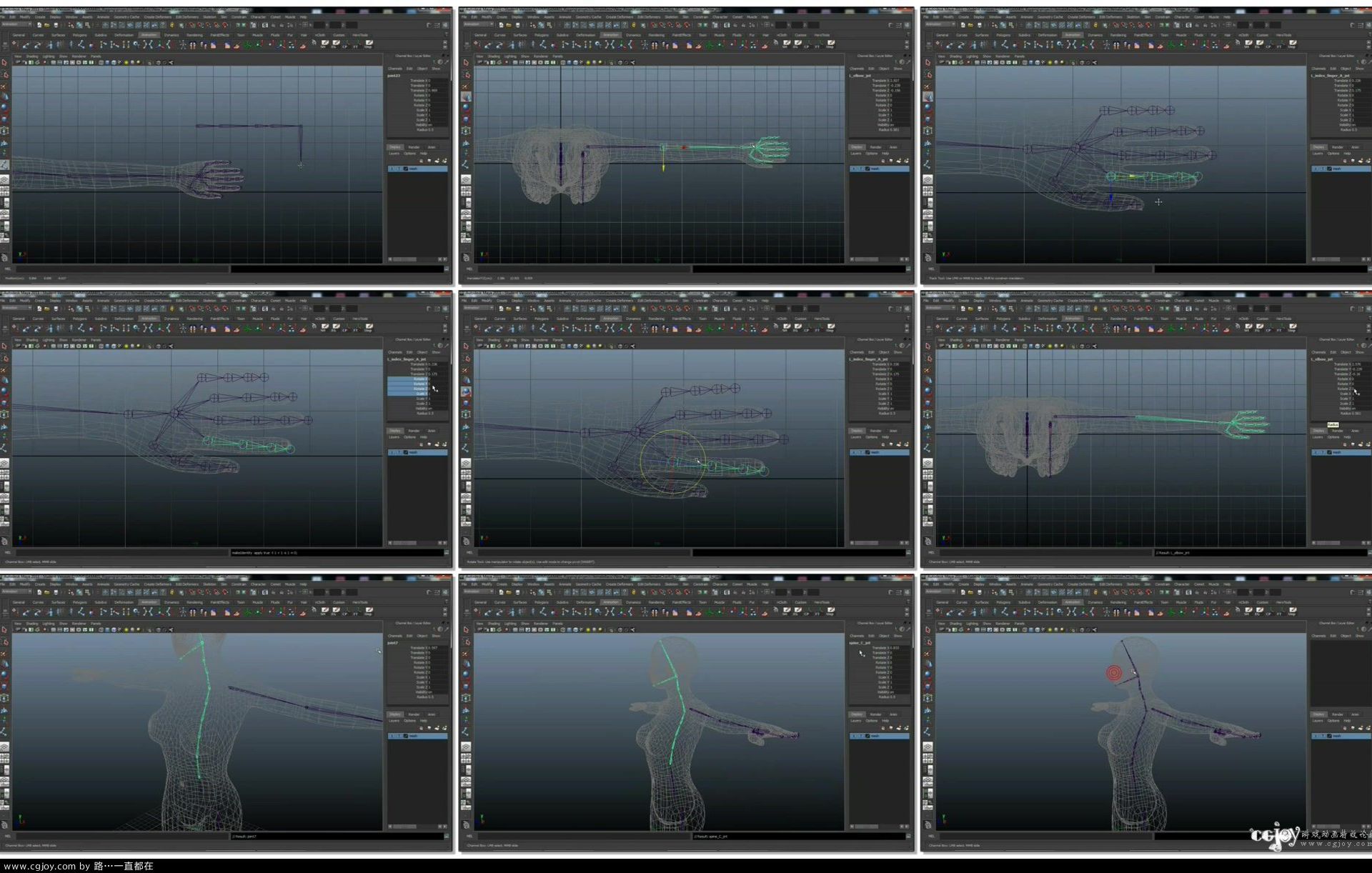Open Animation menu-set dropdown in center Maya window
Image resolution: width=1372 pixels, height=873 pixels.
[478, 309]
